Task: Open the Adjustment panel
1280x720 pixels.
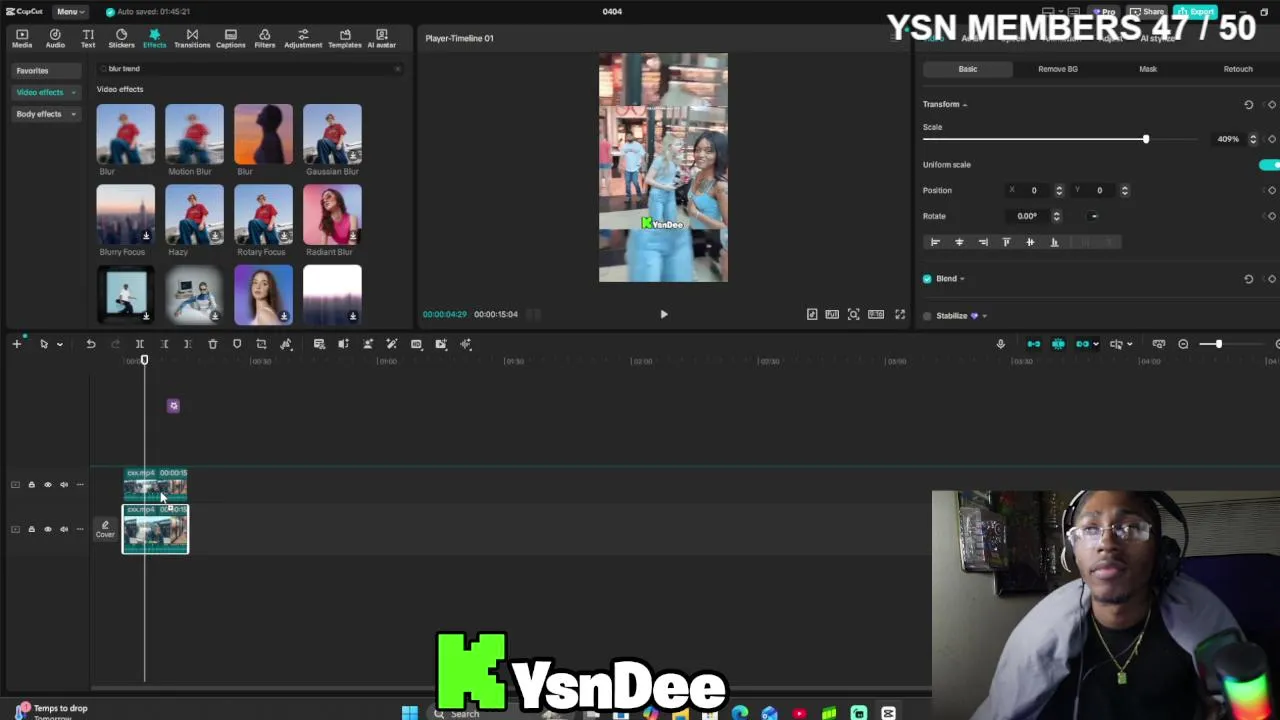Action: pyautogui.click(x=303, y=38)
